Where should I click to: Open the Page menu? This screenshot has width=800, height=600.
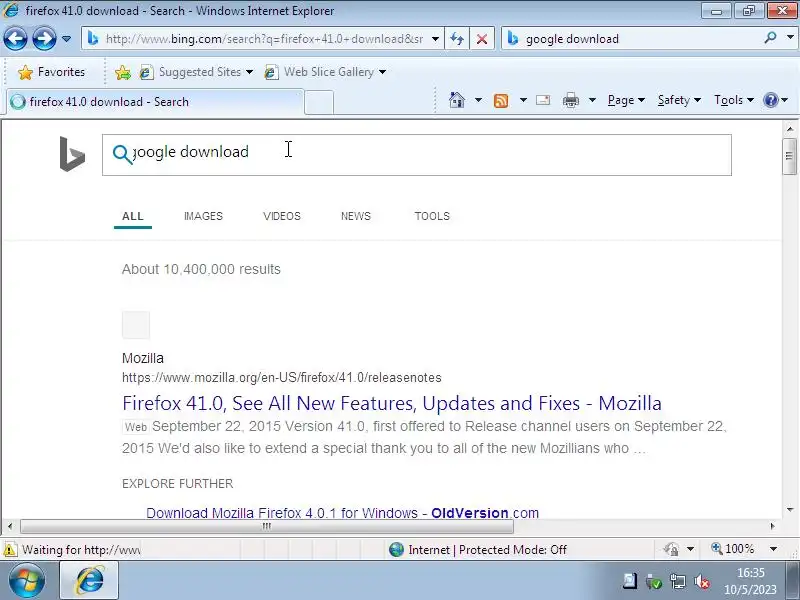[x=626, y=100]
